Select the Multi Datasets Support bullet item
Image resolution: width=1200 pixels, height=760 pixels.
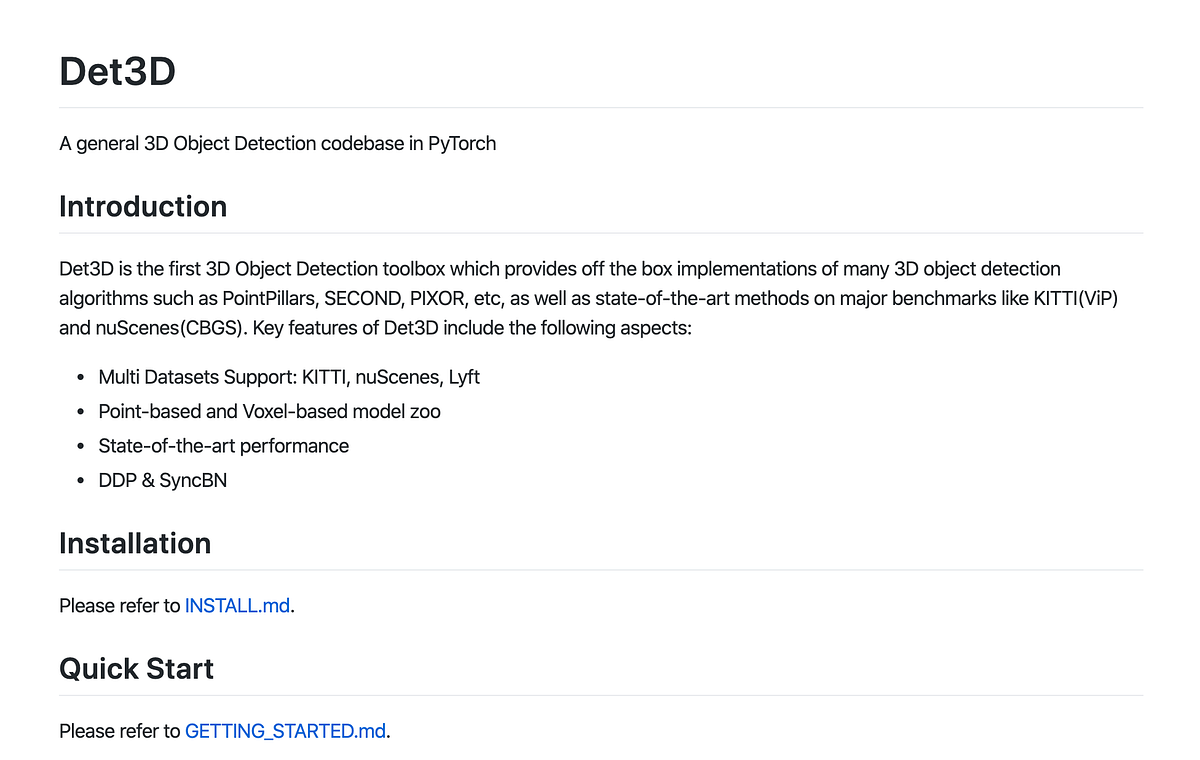point(289,377)
